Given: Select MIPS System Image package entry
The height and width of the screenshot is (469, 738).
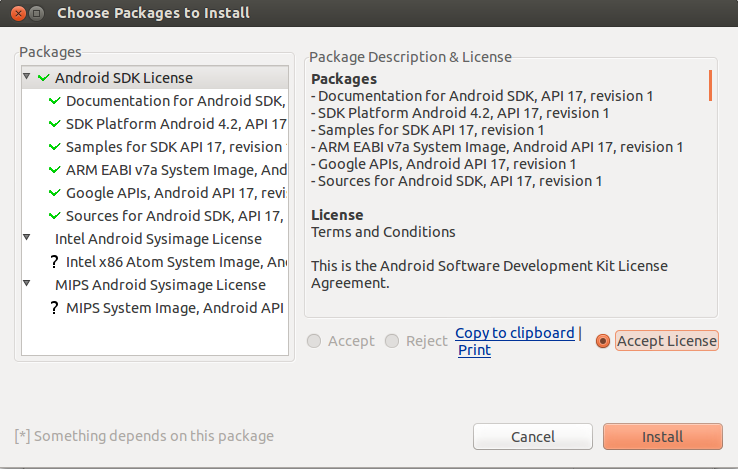Looking at the screenshot, I should (x=176, y=308).
